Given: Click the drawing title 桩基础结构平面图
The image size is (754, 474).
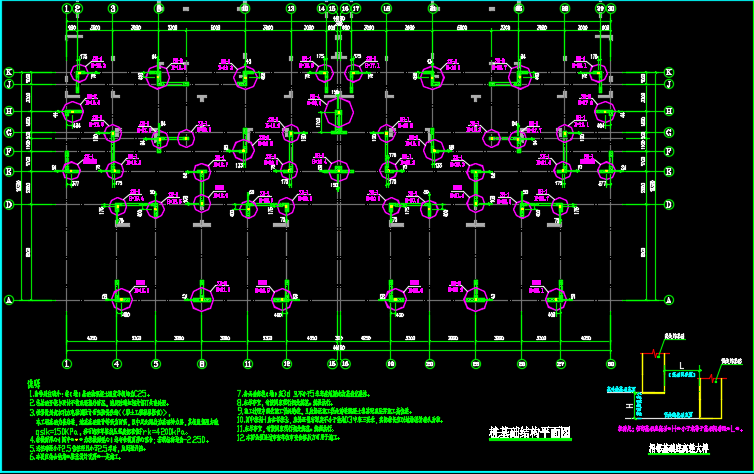Looking at the screenshot, I should (529, 432).
